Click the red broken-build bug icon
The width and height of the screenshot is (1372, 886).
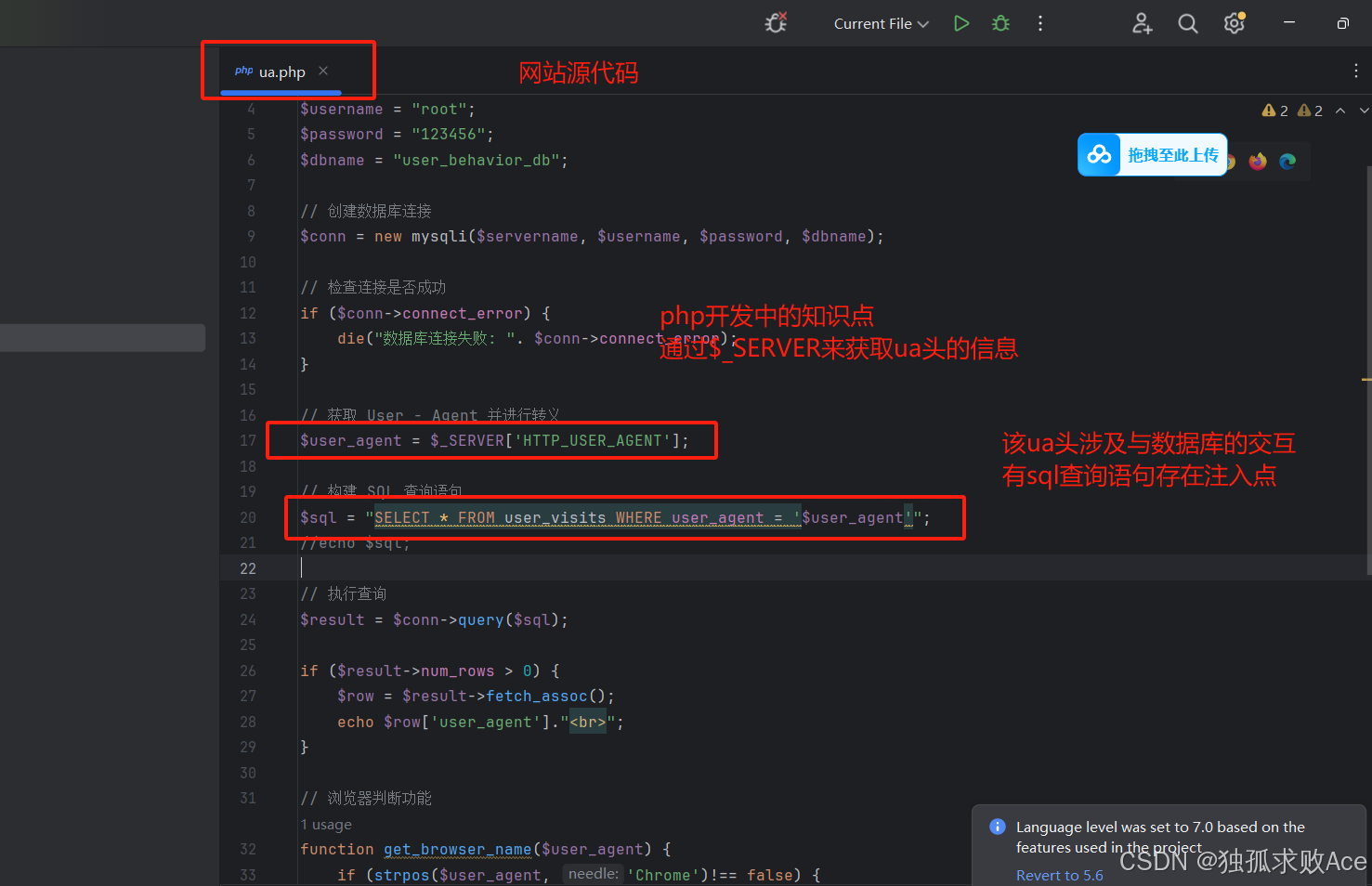click(x=776, y=23)
